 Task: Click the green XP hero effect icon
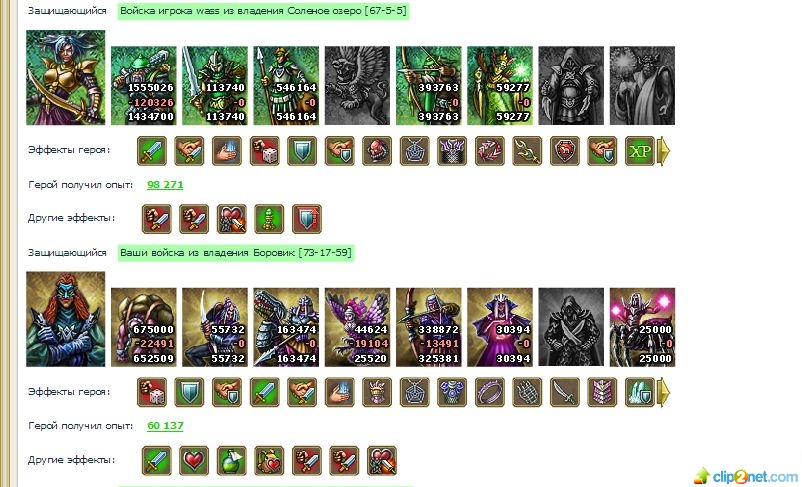[640, 151]
